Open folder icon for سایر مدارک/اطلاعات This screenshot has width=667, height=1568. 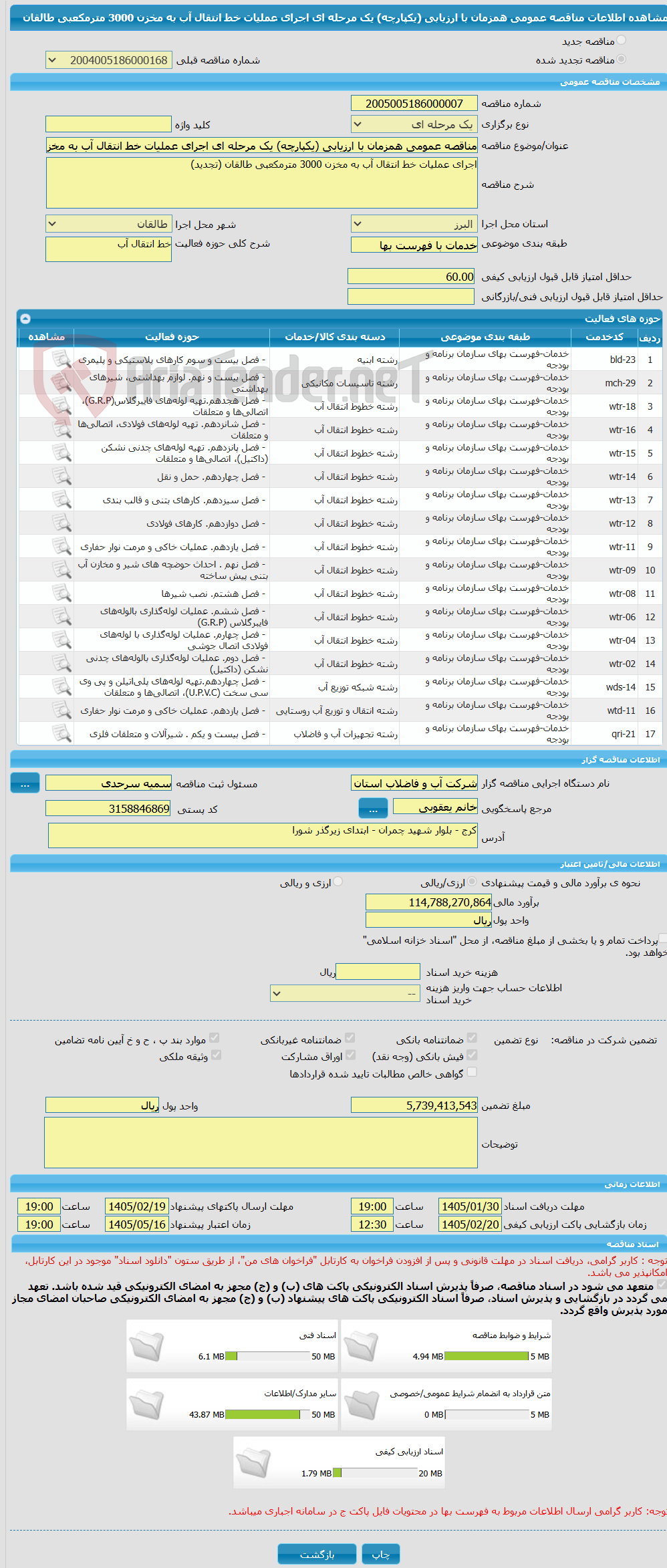click(x=146, y=1405)
